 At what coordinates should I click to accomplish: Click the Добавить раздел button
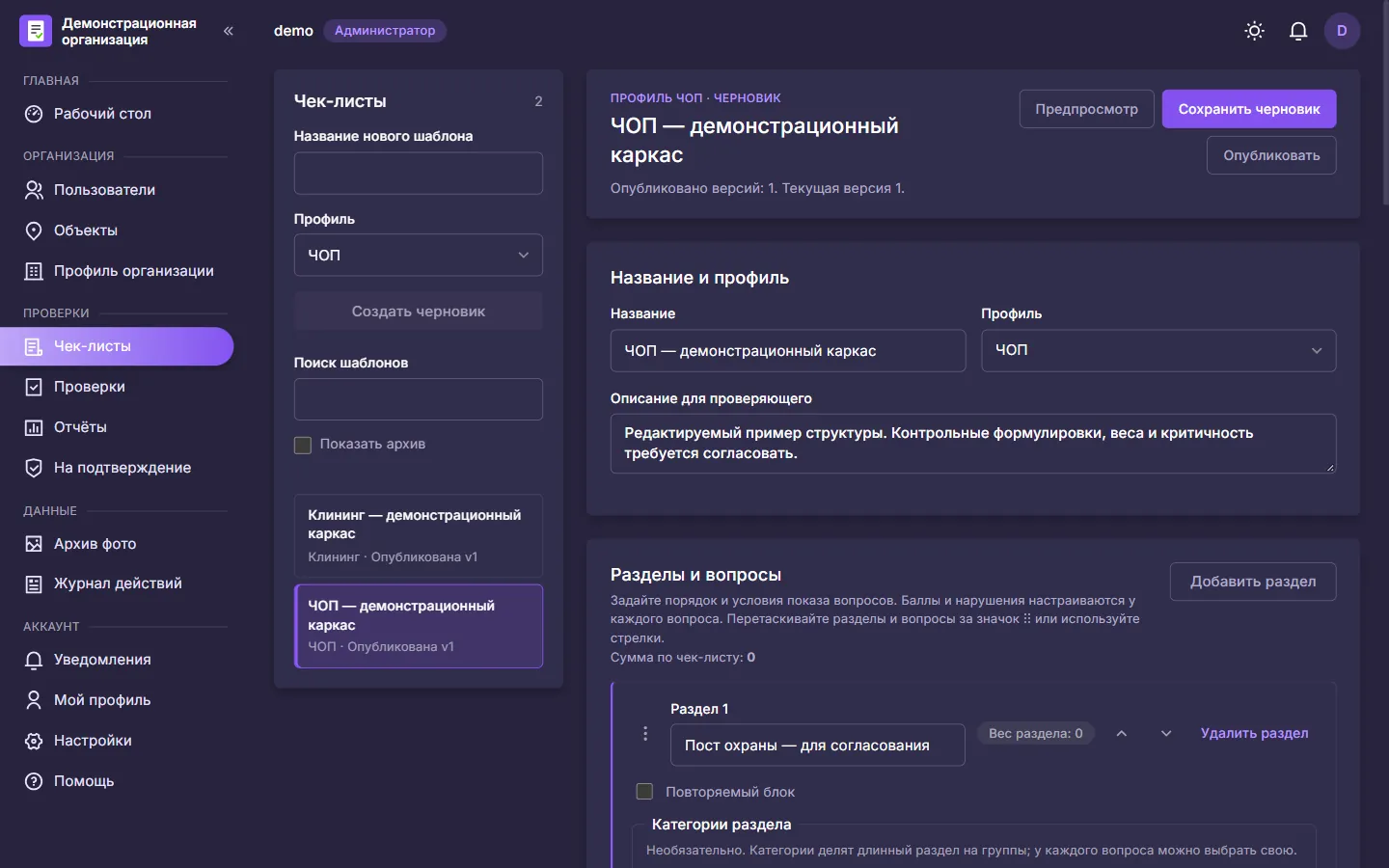point(1253,582)
